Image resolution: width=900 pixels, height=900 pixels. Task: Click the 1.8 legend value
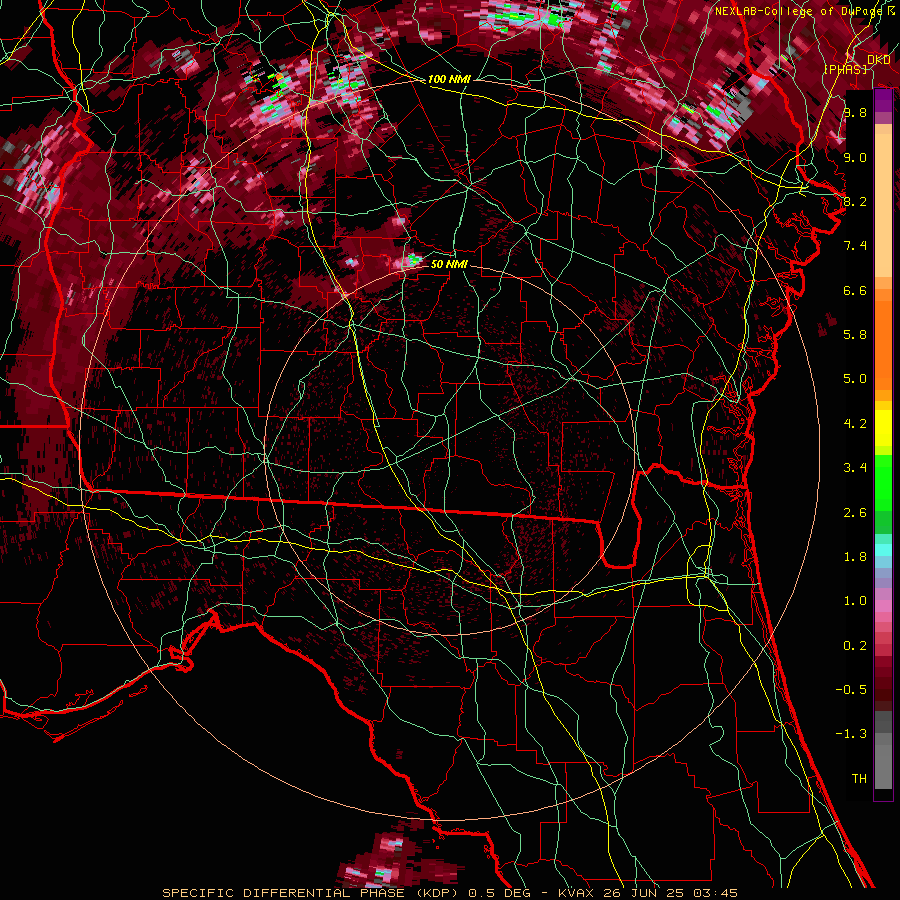[855, 557]
